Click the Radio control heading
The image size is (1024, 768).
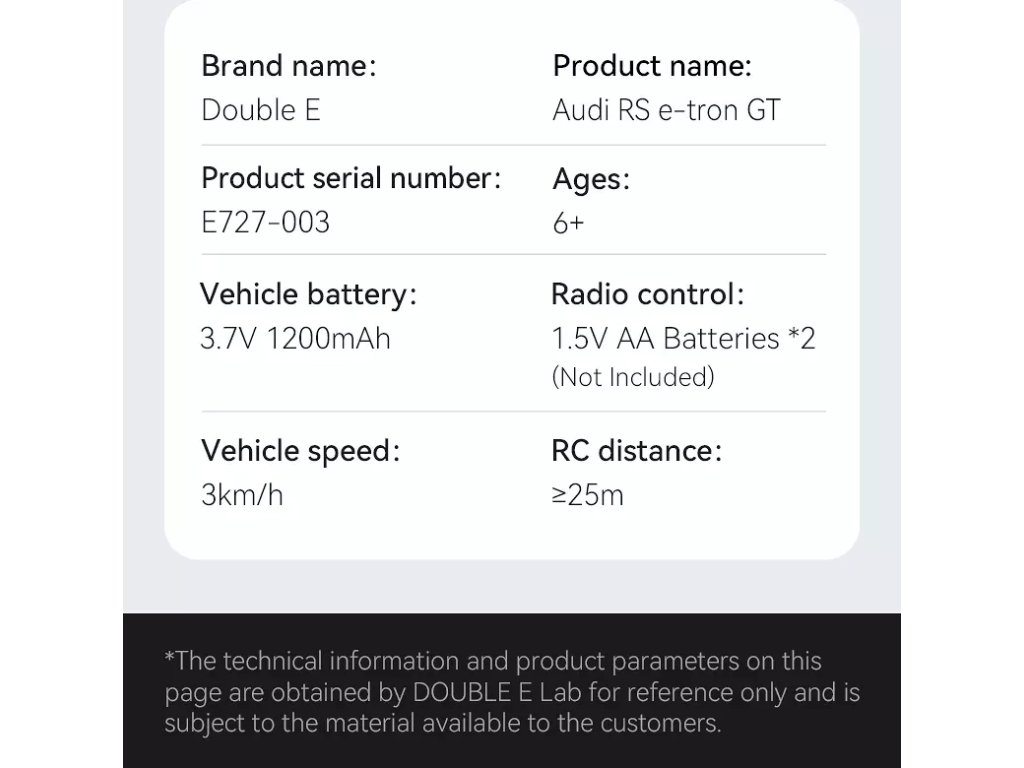click(x=648, y=294)
